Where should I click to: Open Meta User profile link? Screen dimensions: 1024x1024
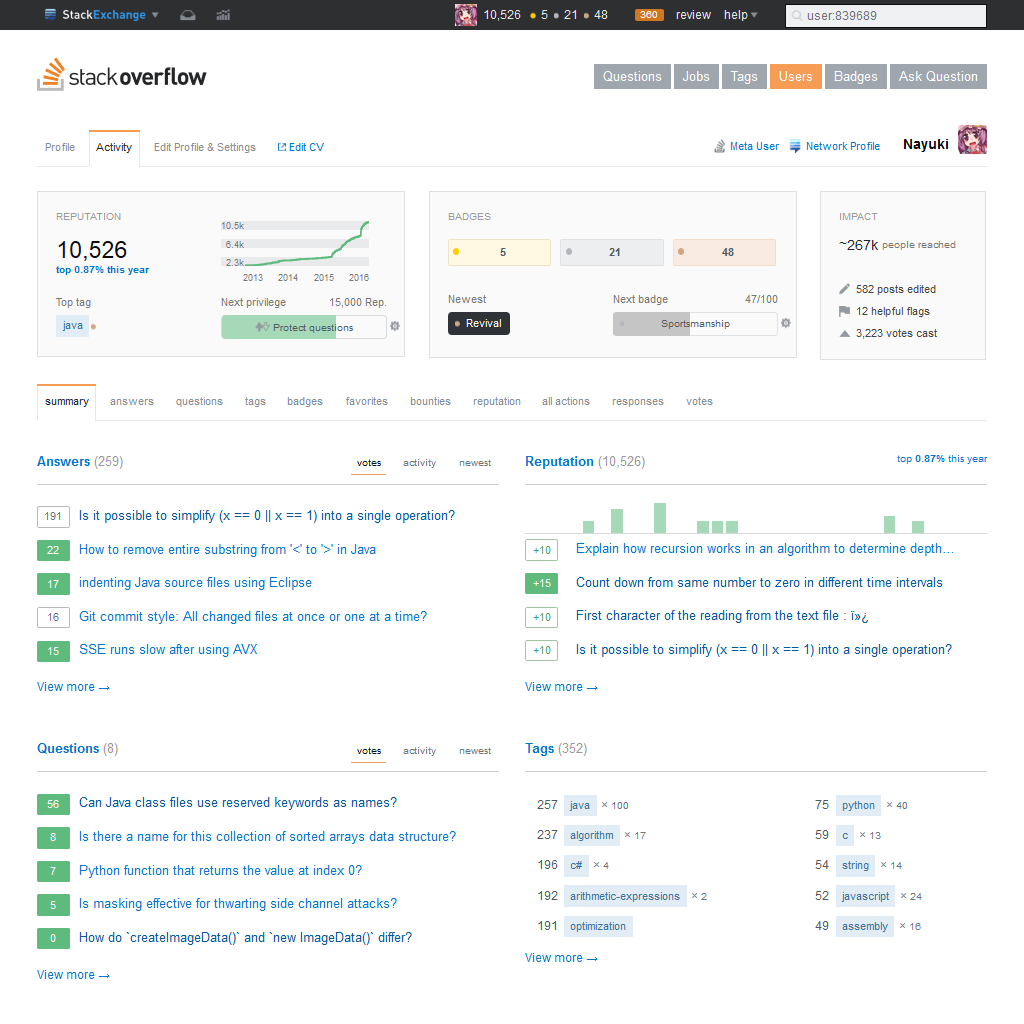coord(746,146)
